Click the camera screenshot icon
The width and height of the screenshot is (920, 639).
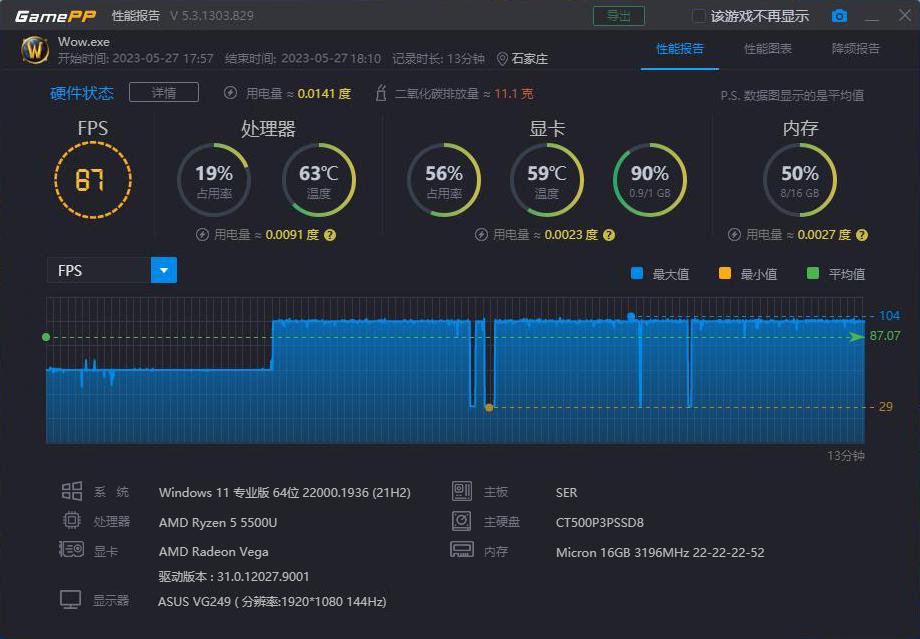[840, 16]
